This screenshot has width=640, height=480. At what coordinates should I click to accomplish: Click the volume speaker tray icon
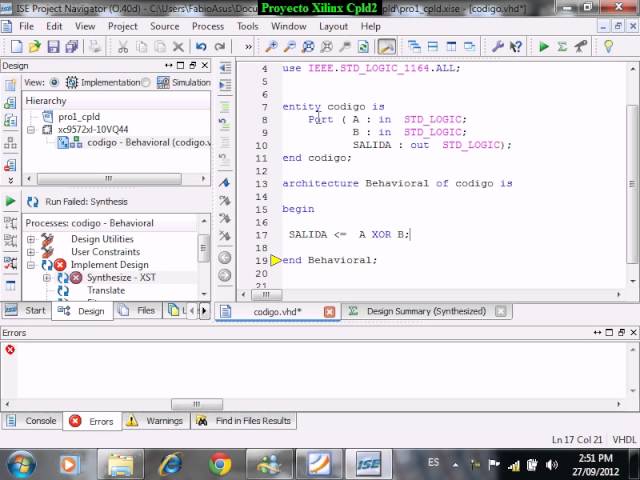(552, 464)
